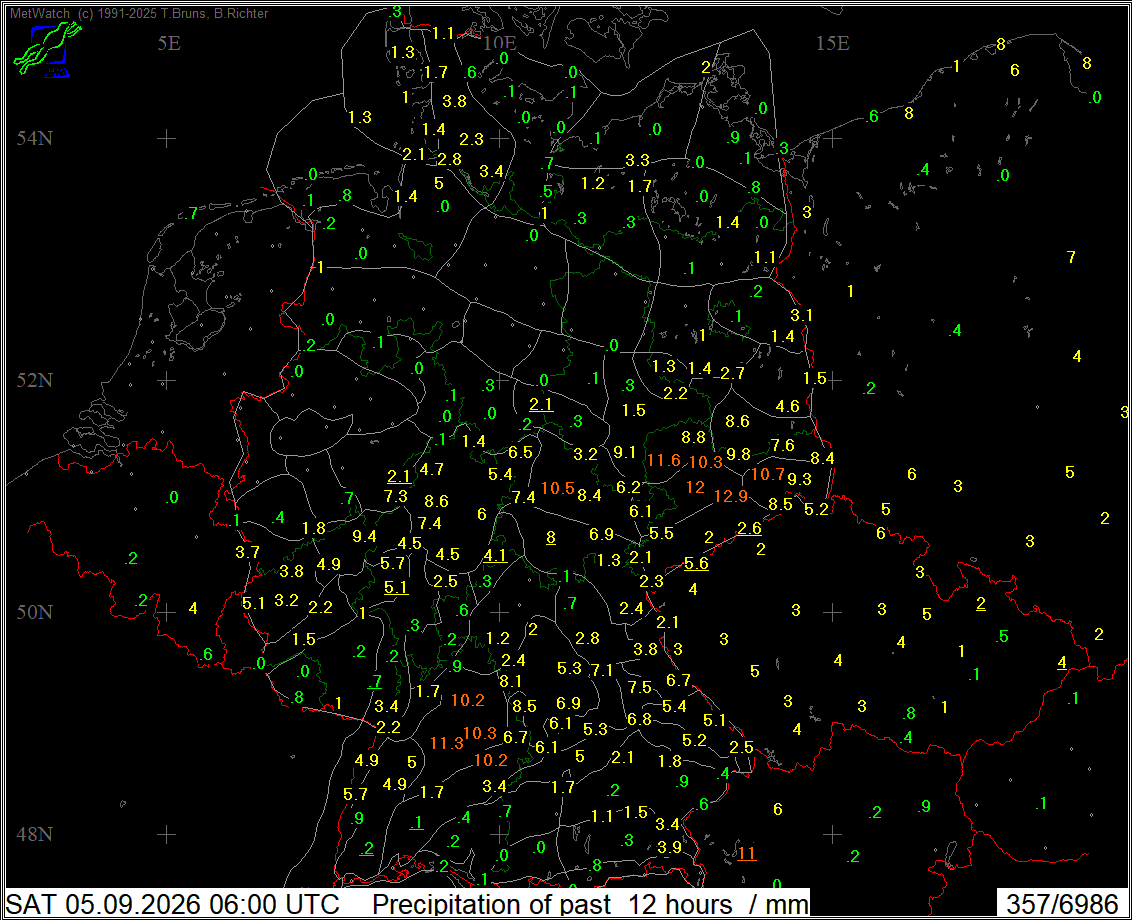Viewport: 1132px width, 920px height.
Task: Click the orange 11.6 station value
Action: pyautogui.click(x=663, y=460)
